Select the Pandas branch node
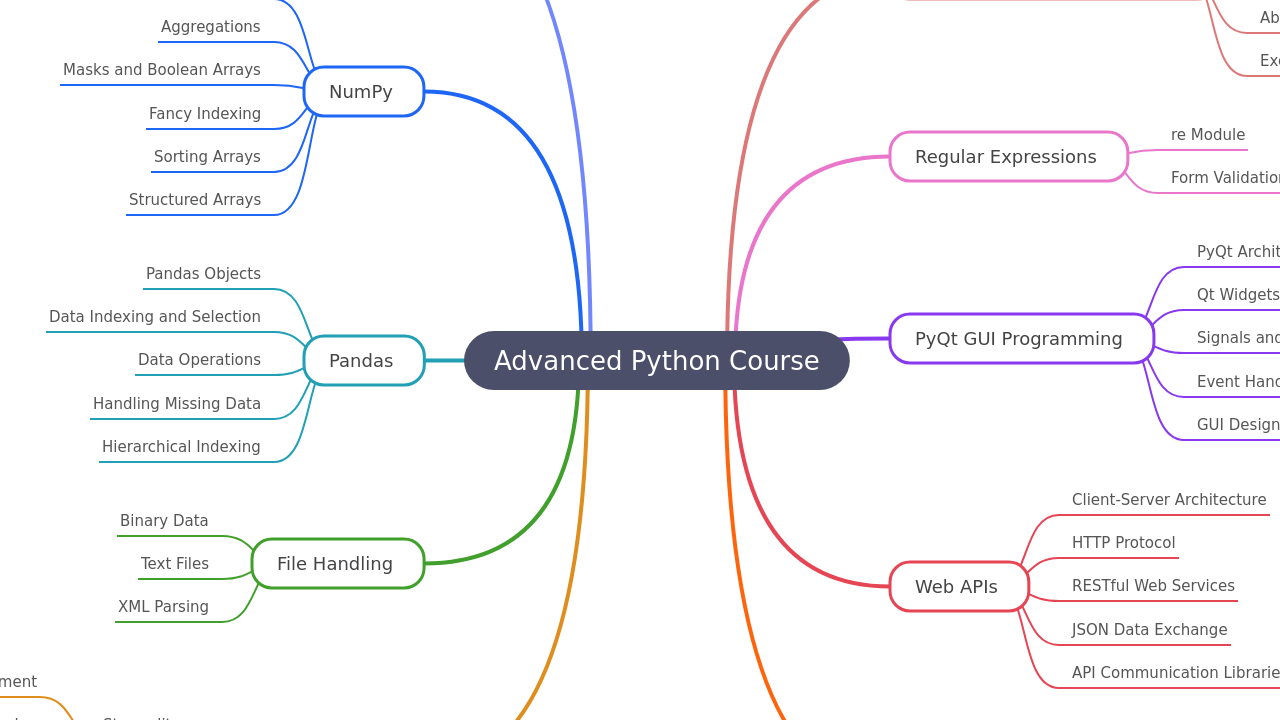The image size is (1280, 720). click(x=364, y=361)
